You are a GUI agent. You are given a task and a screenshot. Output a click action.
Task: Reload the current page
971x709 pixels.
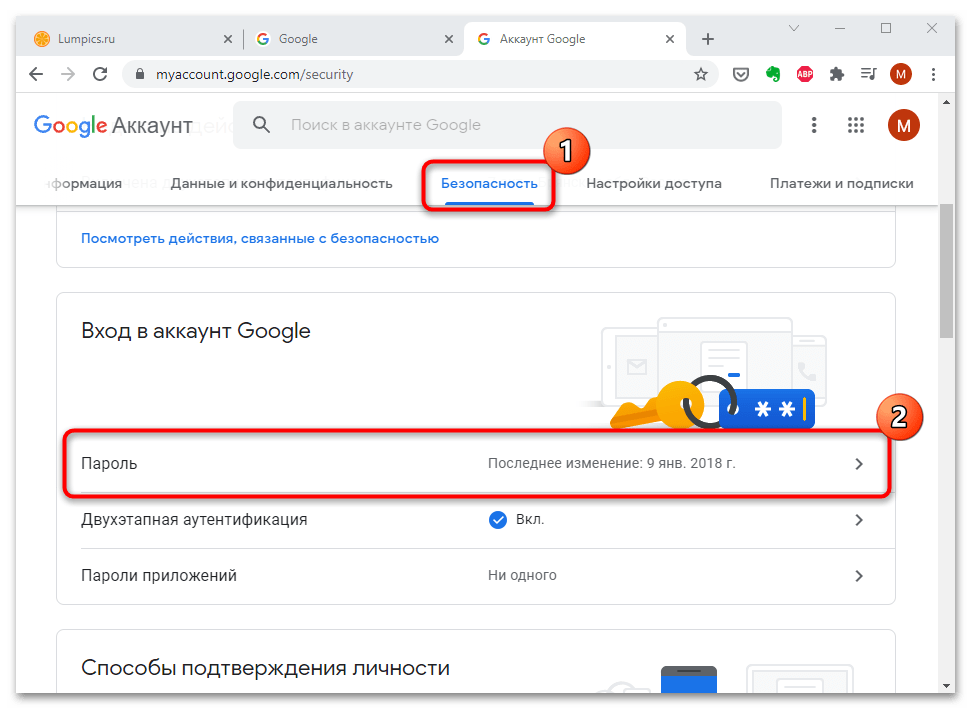click(100, 74)
